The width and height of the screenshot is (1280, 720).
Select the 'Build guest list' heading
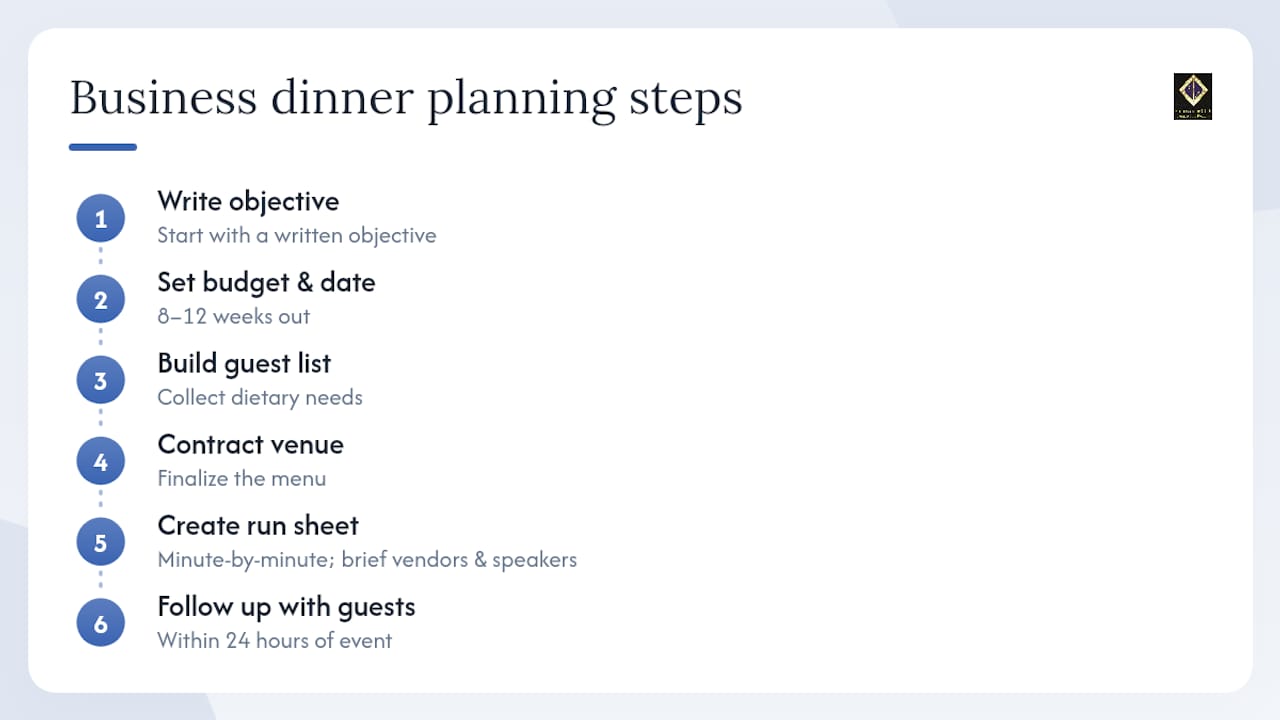point(244,363)
